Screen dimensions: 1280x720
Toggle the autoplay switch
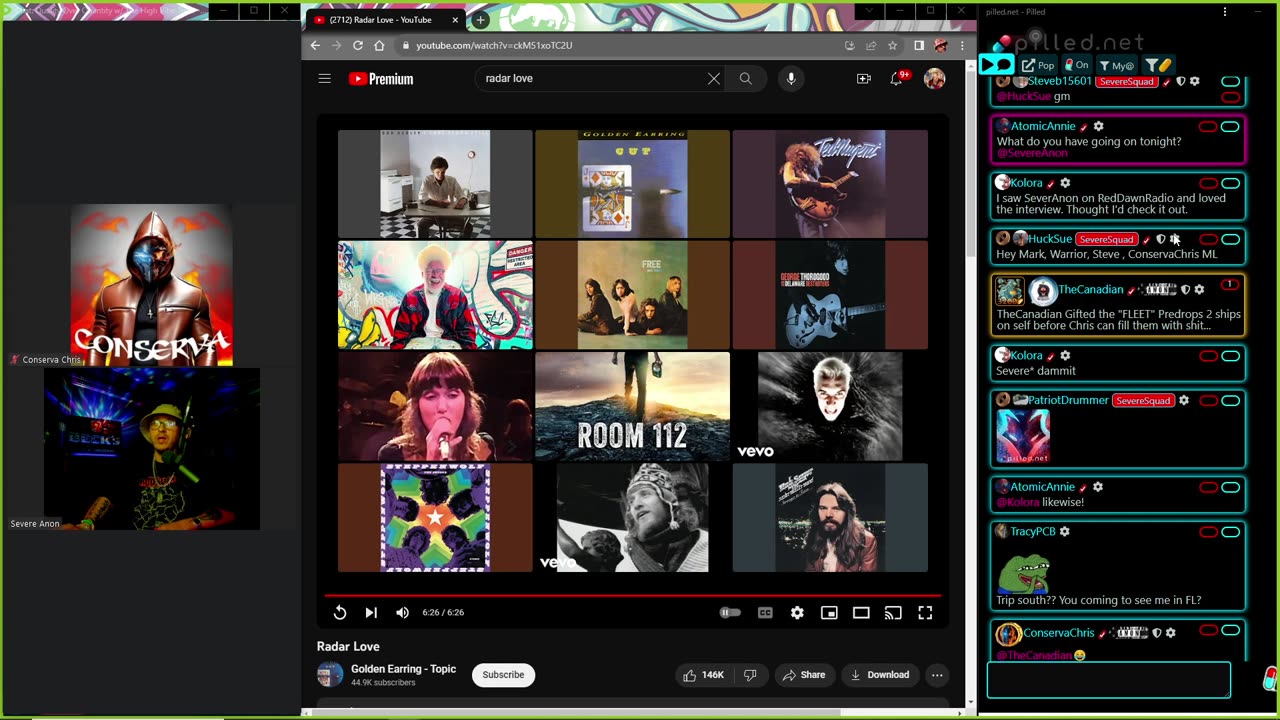(x=730, y=613)
